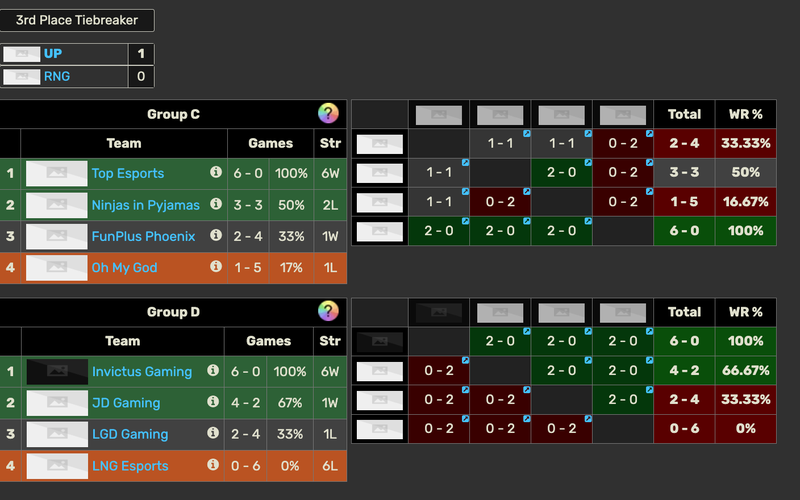Click the Oh My God logo image

click(57, 267)
